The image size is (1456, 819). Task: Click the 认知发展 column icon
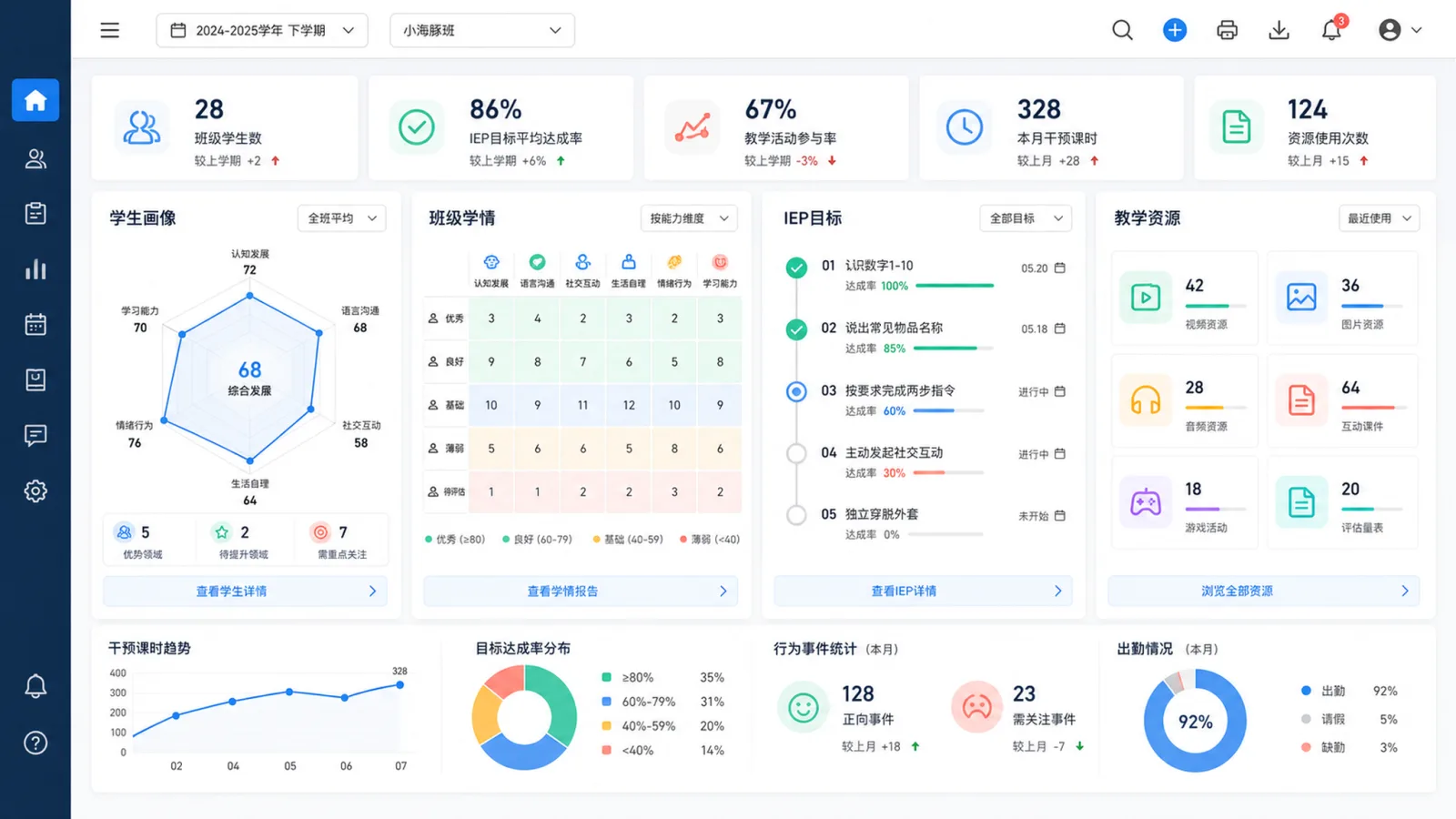coord(491,262)
